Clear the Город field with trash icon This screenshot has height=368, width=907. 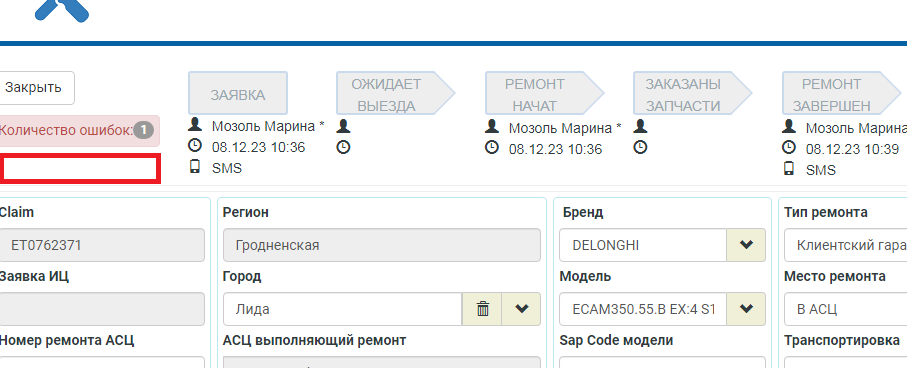tap(482, 309)
